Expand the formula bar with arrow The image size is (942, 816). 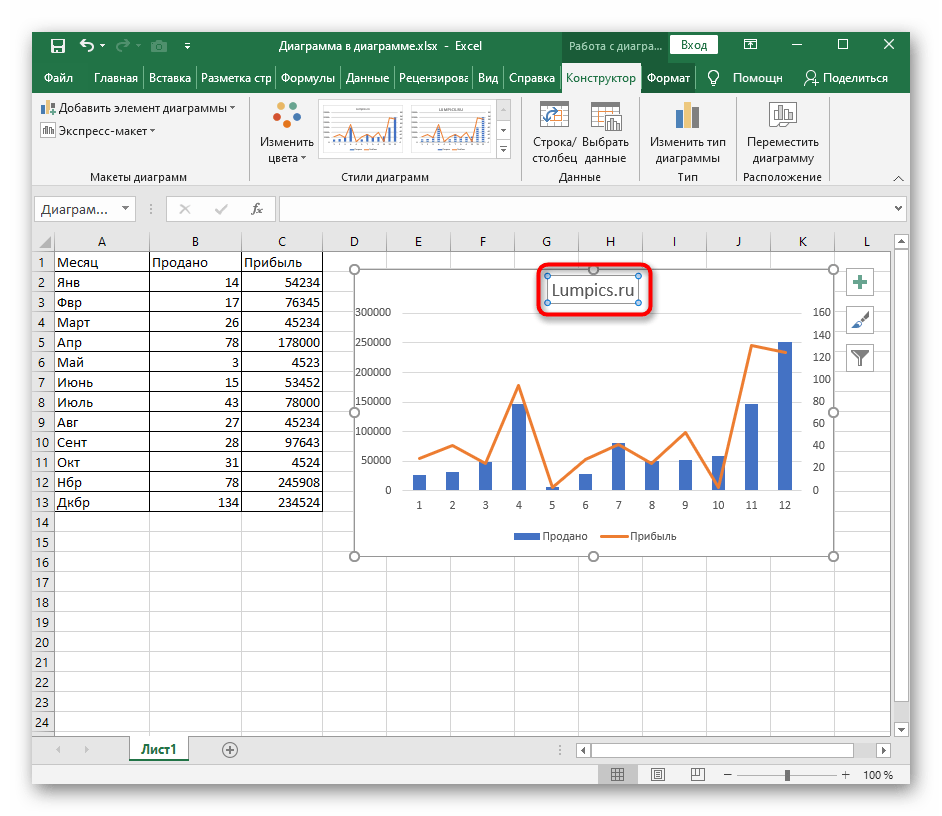(898, 209)
